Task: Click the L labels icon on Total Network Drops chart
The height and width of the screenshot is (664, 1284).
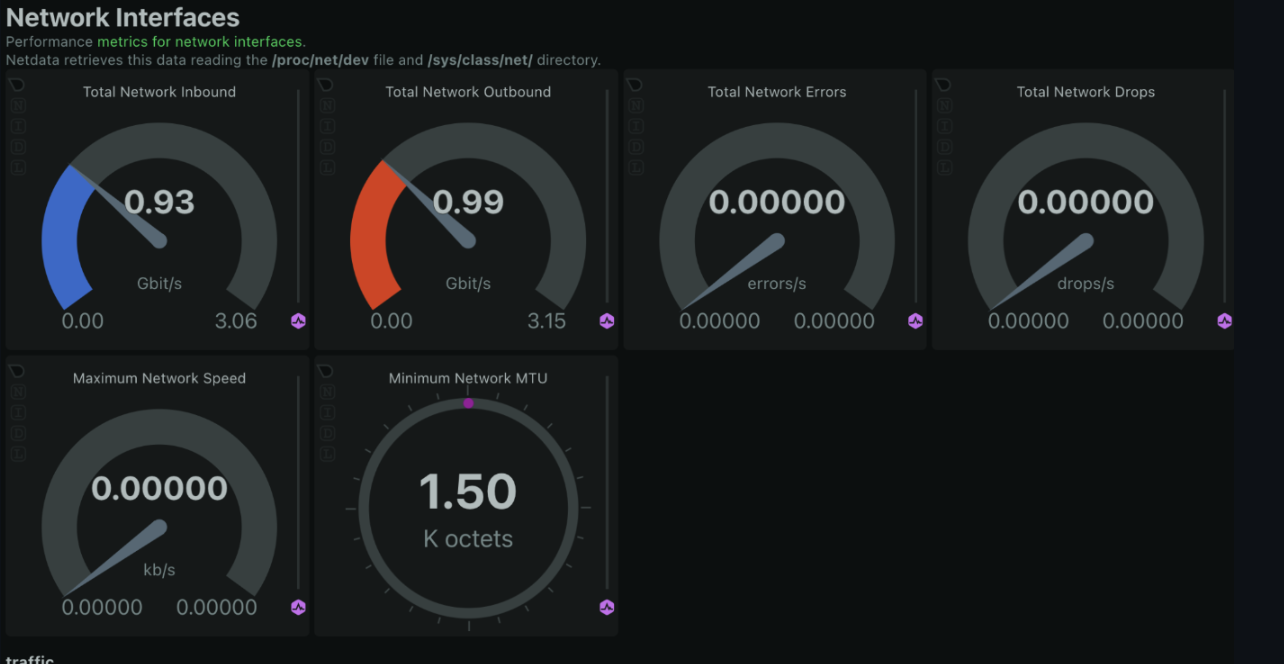Action: coord(943,167)
